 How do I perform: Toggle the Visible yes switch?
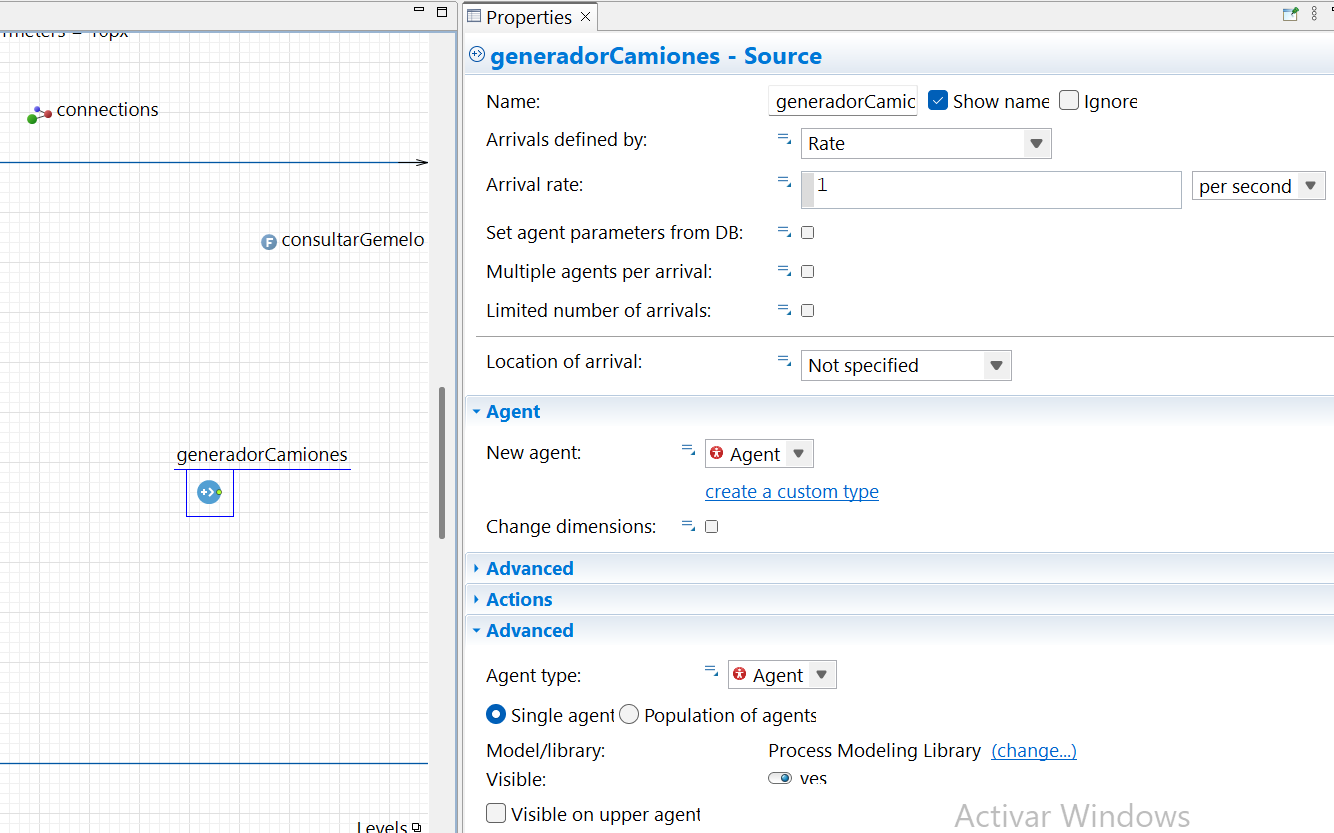point(780,778)
